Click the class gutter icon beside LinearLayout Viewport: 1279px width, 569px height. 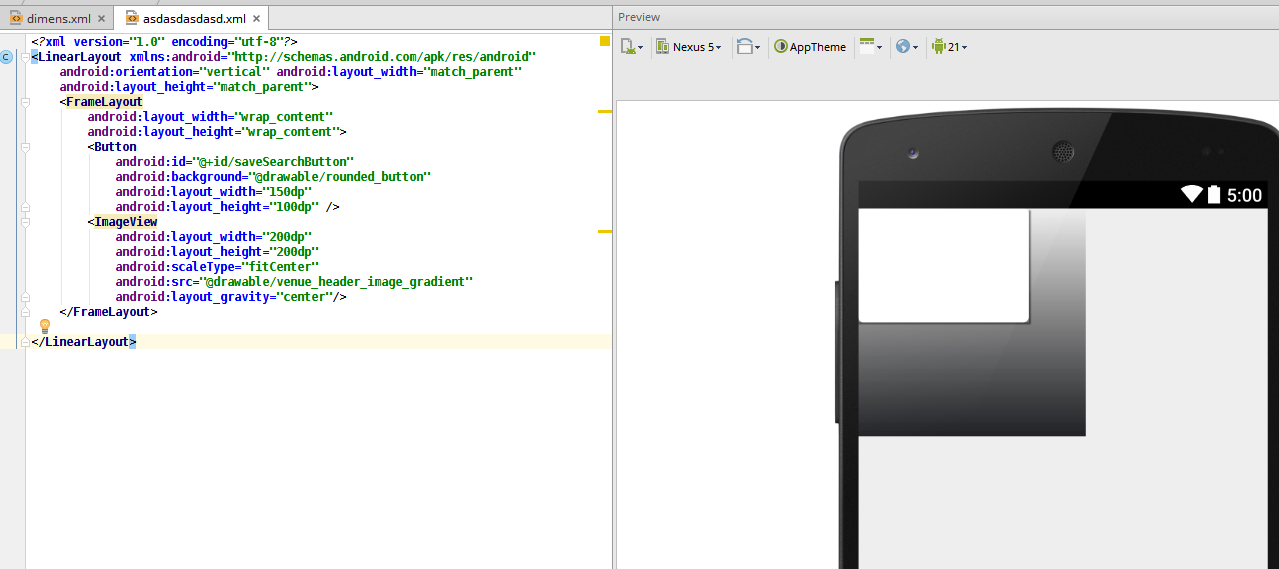6,57
